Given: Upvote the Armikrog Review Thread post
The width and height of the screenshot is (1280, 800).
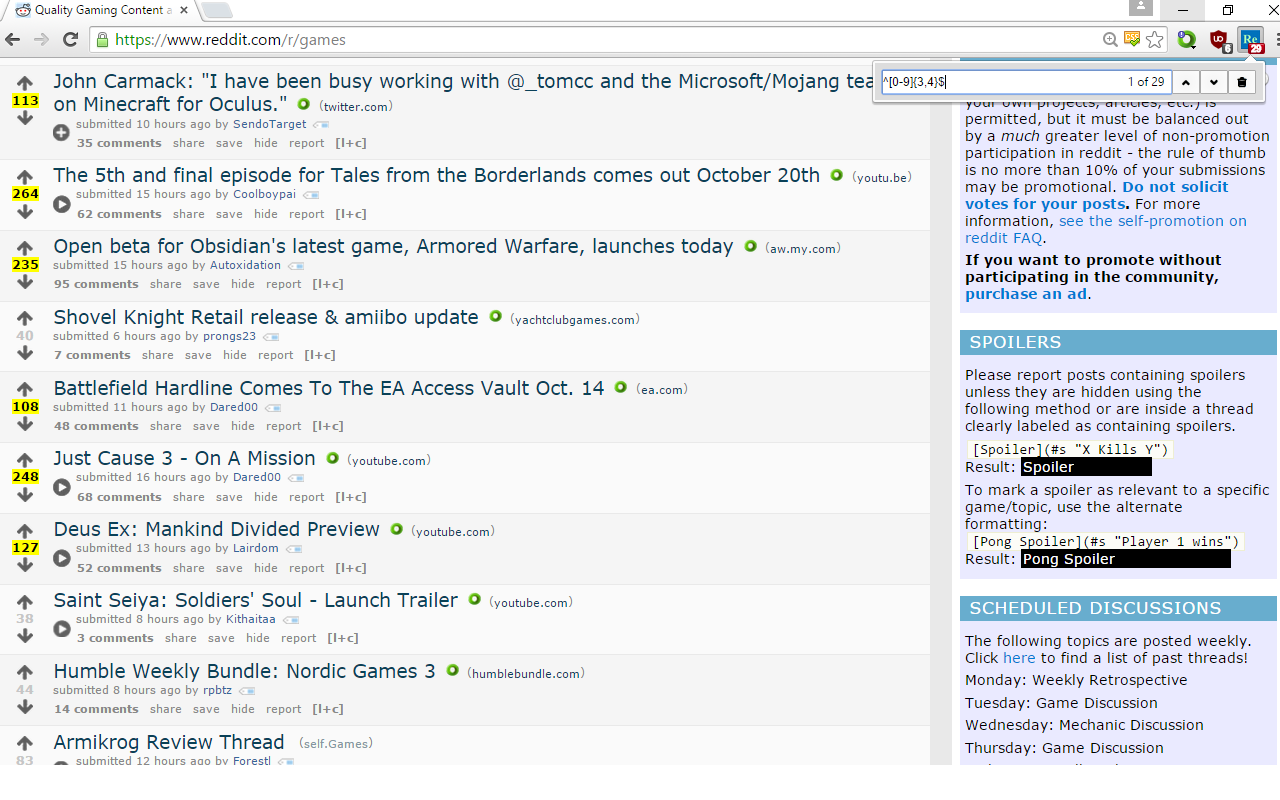Looking at the screenshot, I should pyautogui.click(x=25, y=744).
